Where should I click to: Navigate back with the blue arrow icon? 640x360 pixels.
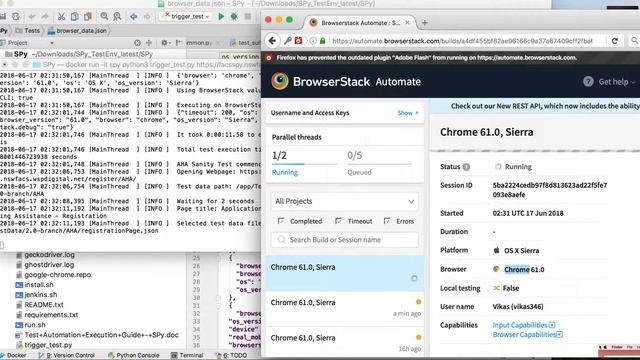click(x=133, y=16)
